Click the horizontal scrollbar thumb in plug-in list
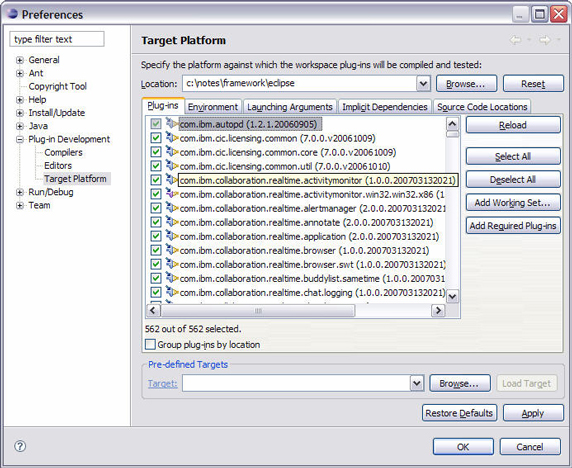This screenshot has width=572, height=468. tap(258, 310)
